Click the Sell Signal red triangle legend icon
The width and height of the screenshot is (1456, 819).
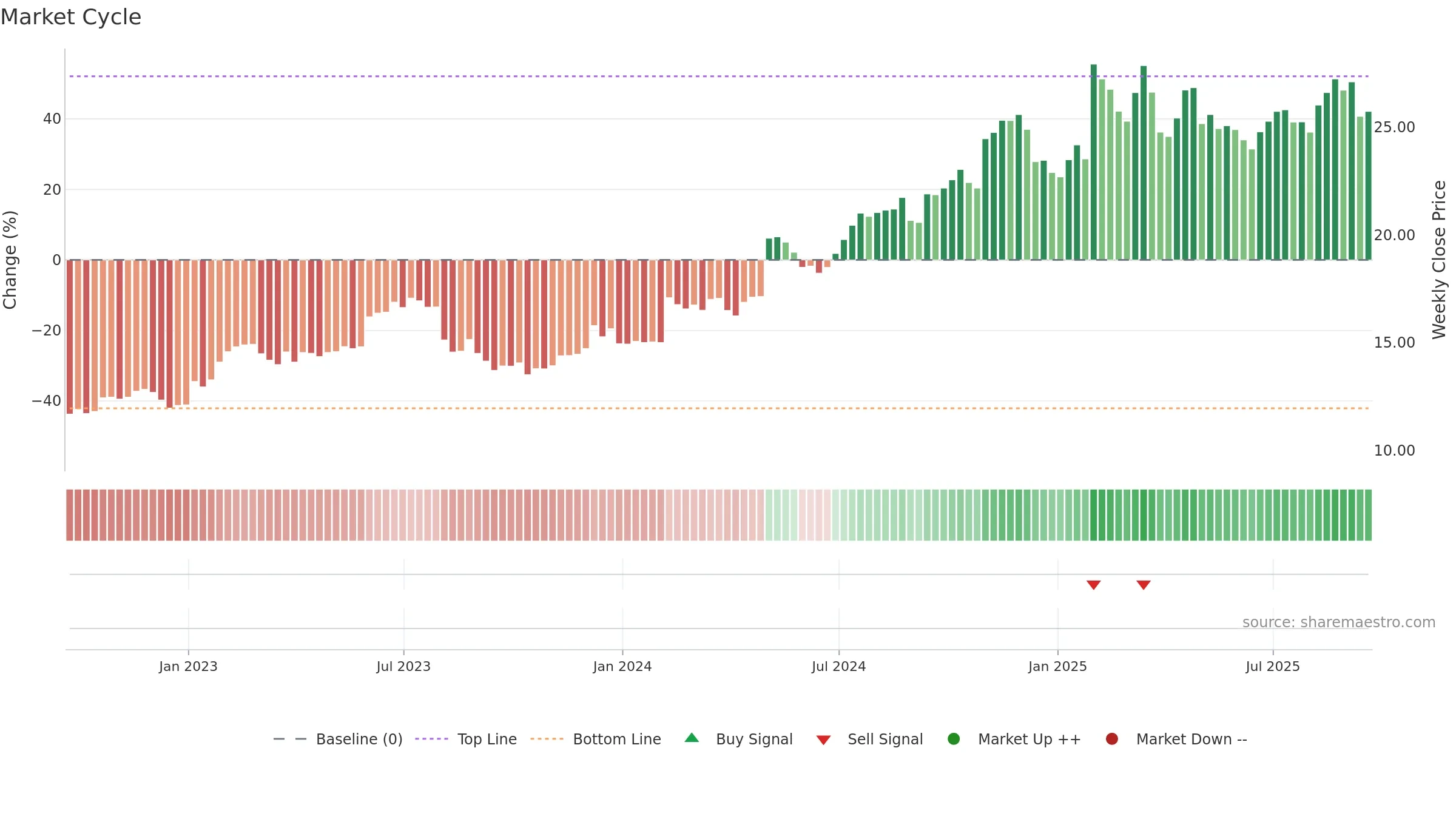823,740
